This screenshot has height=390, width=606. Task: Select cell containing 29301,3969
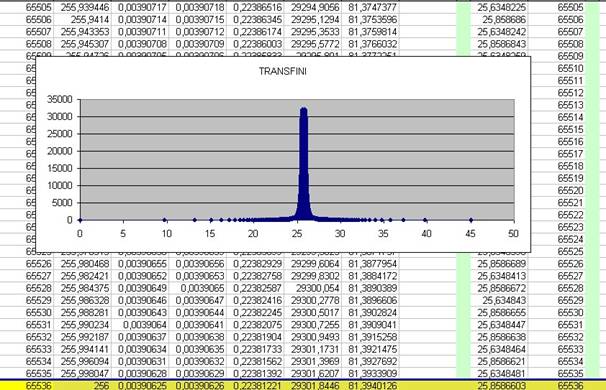click(x=313, y=362)
